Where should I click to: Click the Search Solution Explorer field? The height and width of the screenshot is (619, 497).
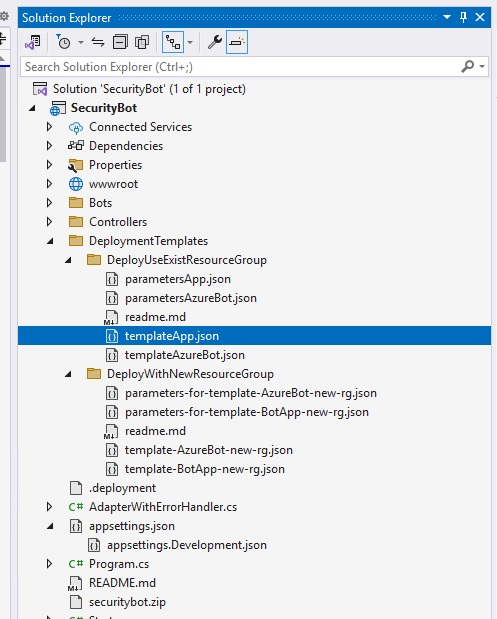pos(254,67)
